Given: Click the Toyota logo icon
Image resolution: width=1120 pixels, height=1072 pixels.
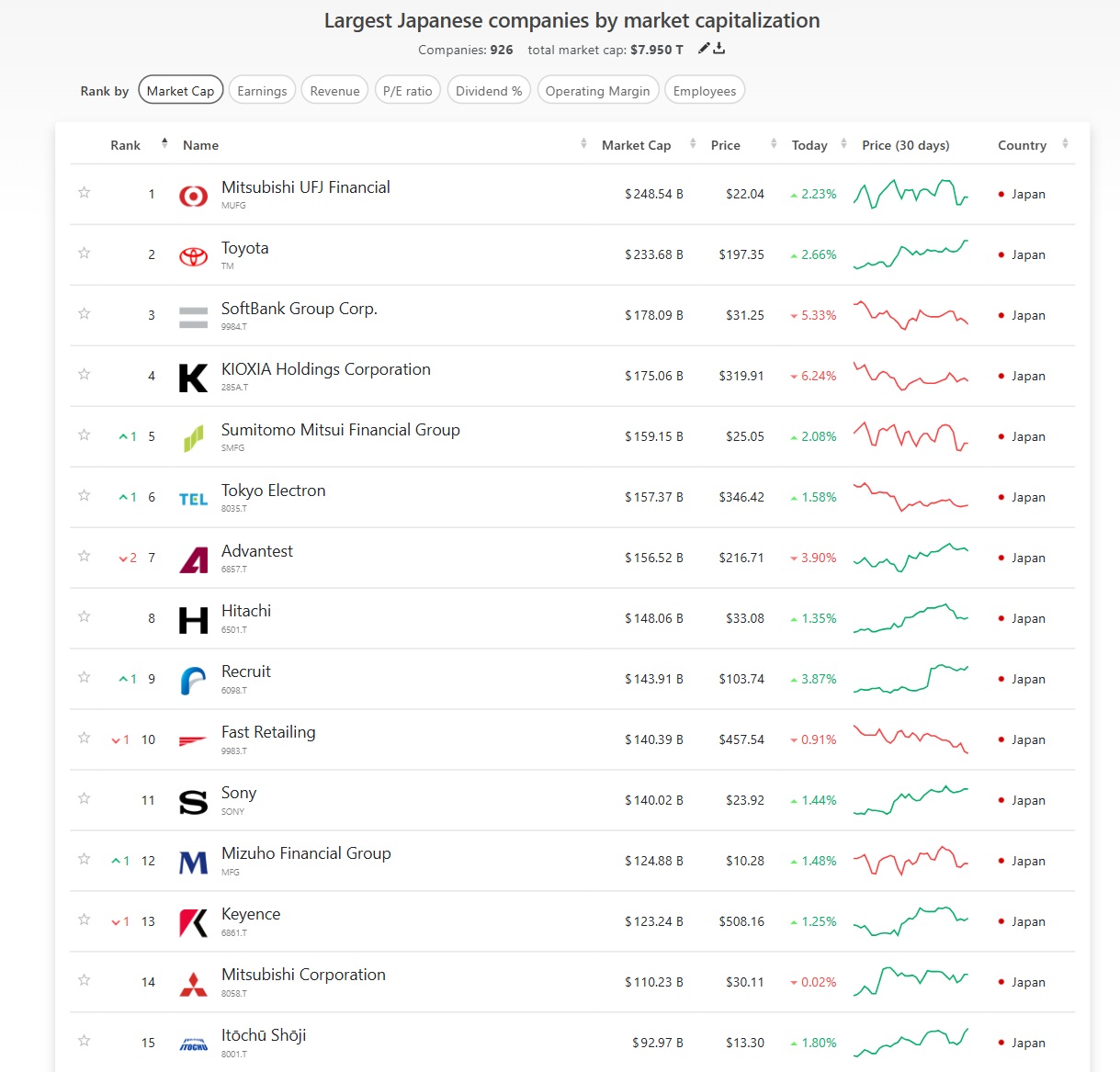Looking at the screenshot, I should [193, 256].
